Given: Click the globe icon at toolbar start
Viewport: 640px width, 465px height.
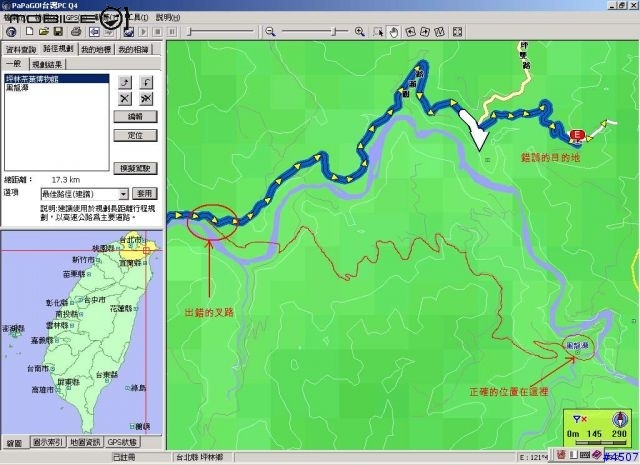Looking at the screenshot, I should click(x=11, y=32).
